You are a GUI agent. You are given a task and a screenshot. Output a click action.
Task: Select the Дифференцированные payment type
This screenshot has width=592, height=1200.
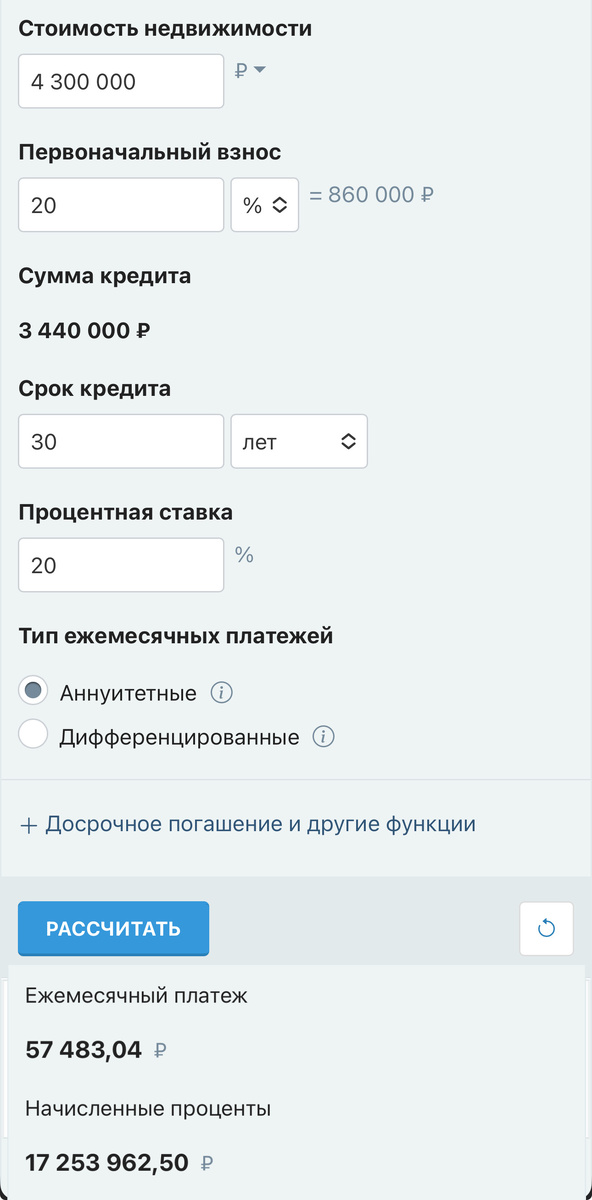[x=32, y=733]
